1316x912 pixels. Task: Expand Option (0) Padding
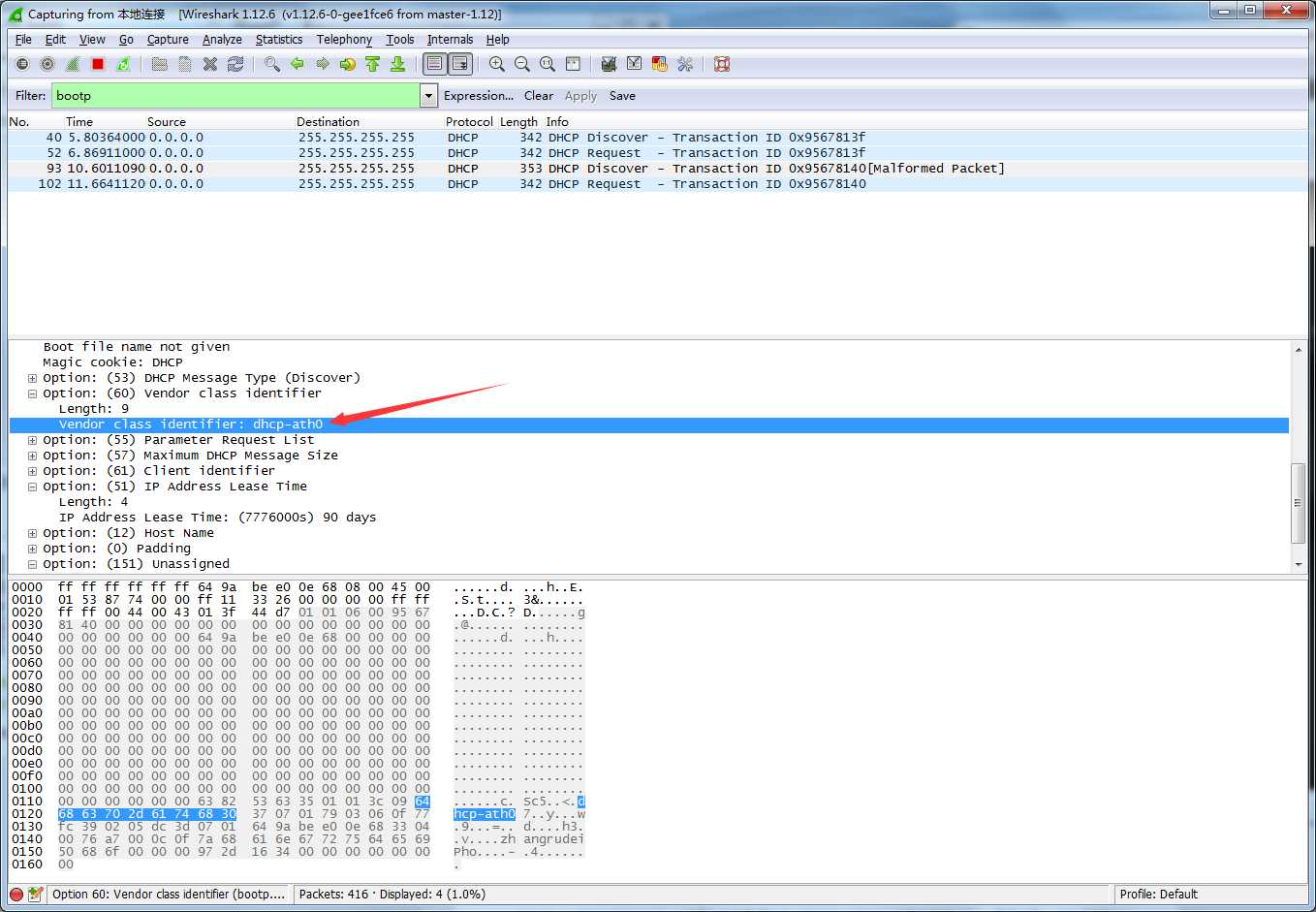coord(32,549)
